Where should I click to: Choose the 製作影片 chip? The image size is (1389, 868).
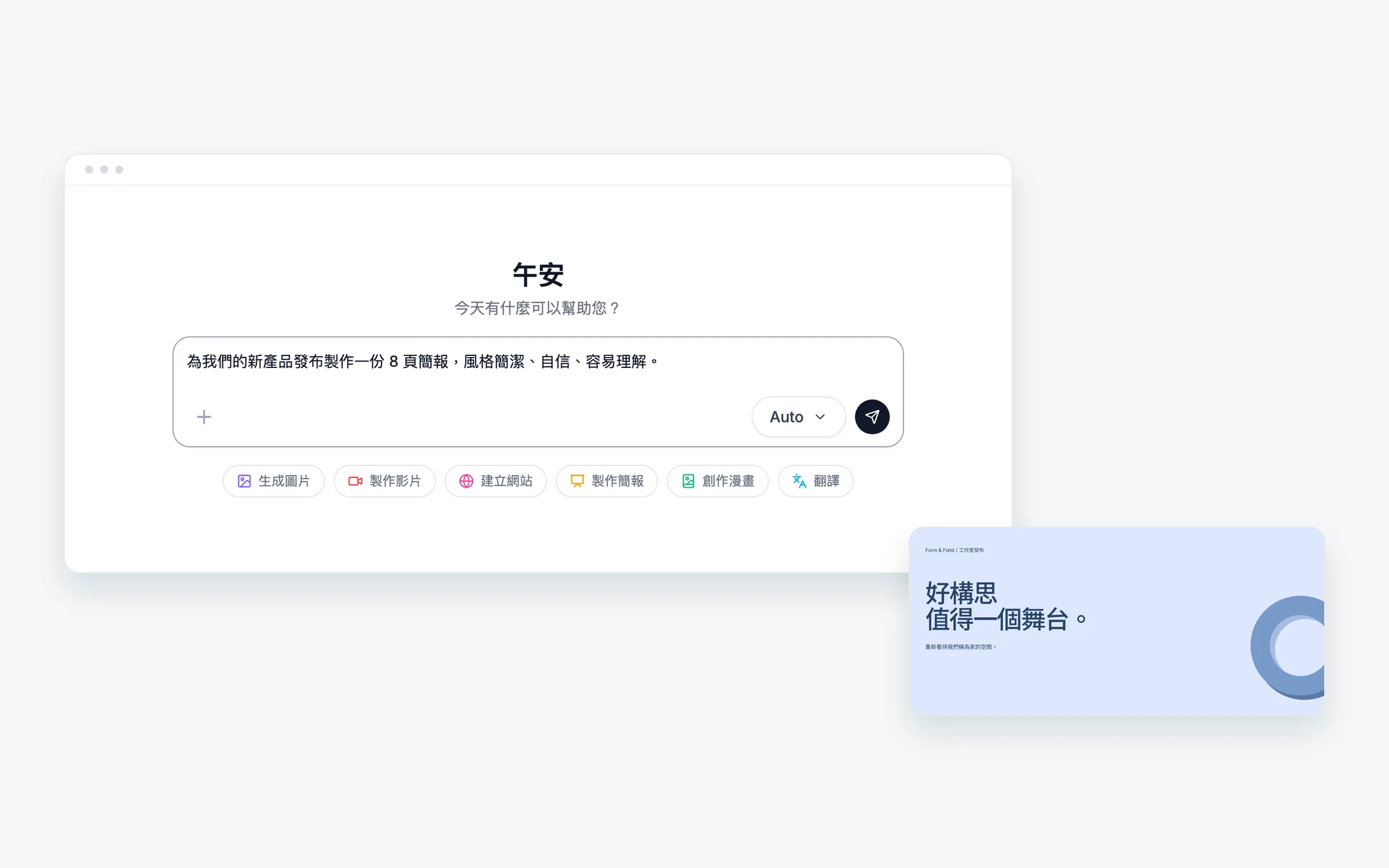384,481
